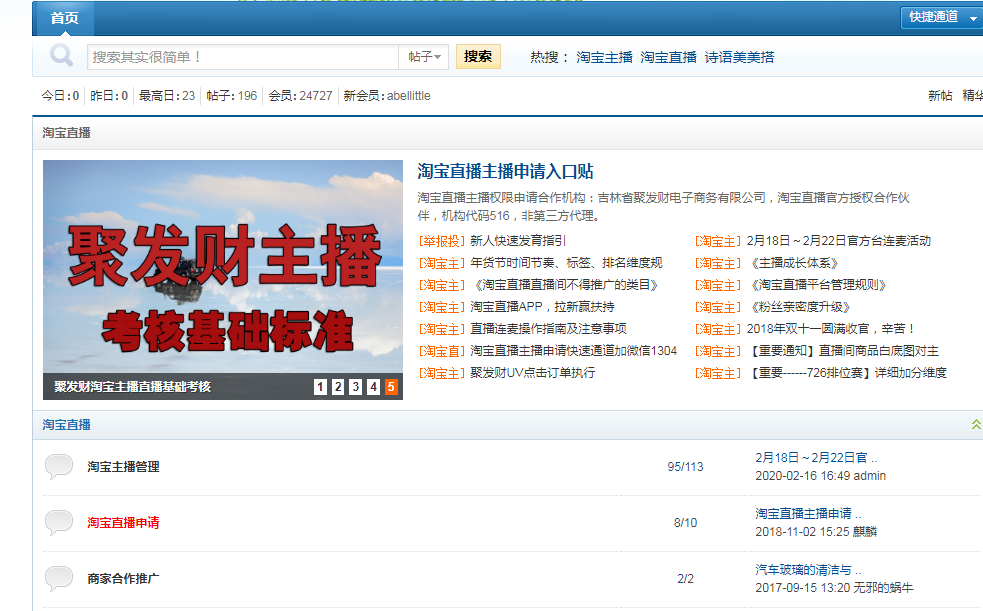Screen dimensions: 983x611
Task: Open hot search 诗语美美搭
Action: pos(739,57)
